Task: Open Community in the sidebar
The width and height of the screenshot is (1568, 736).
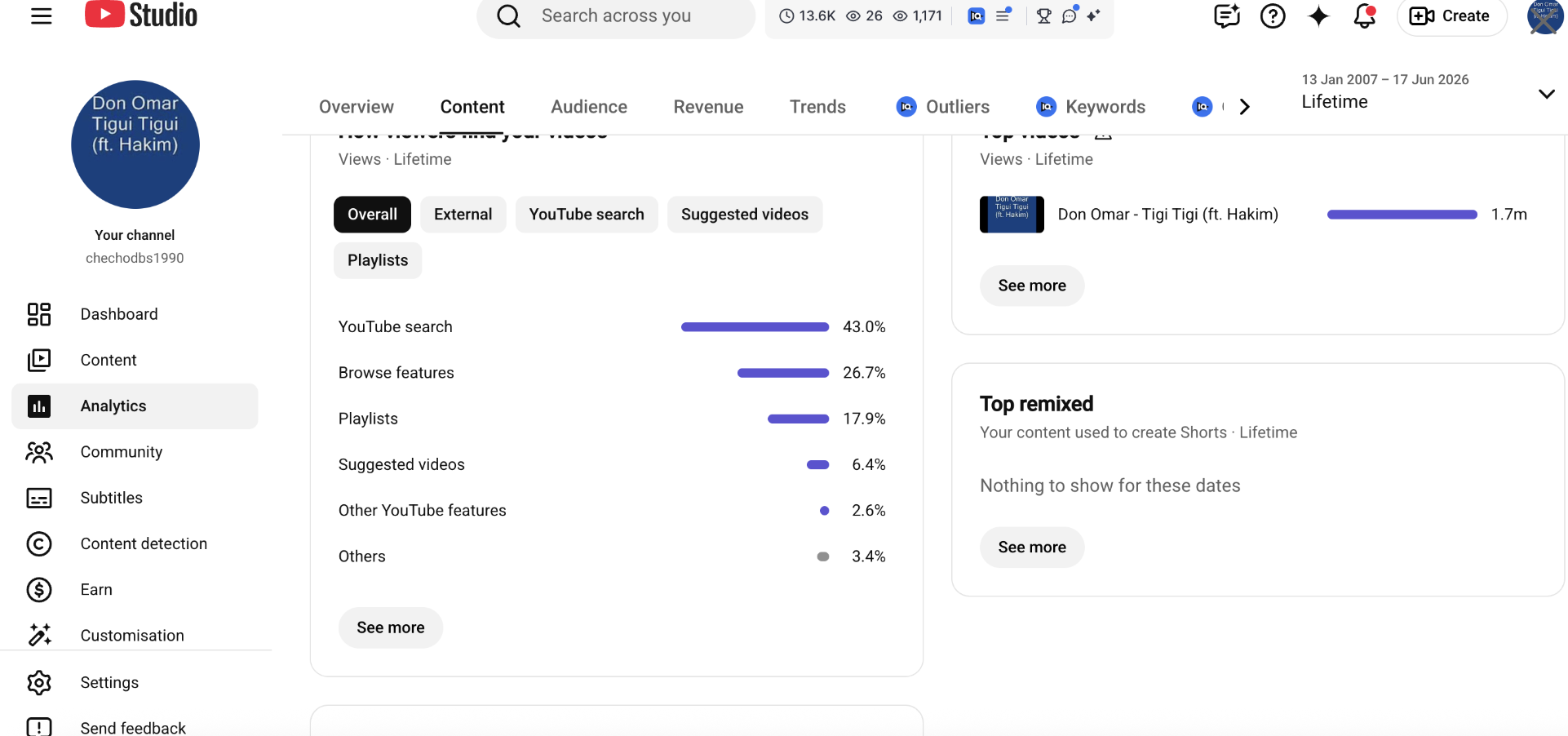Action: pyautogui.click(x=135, y=452)
